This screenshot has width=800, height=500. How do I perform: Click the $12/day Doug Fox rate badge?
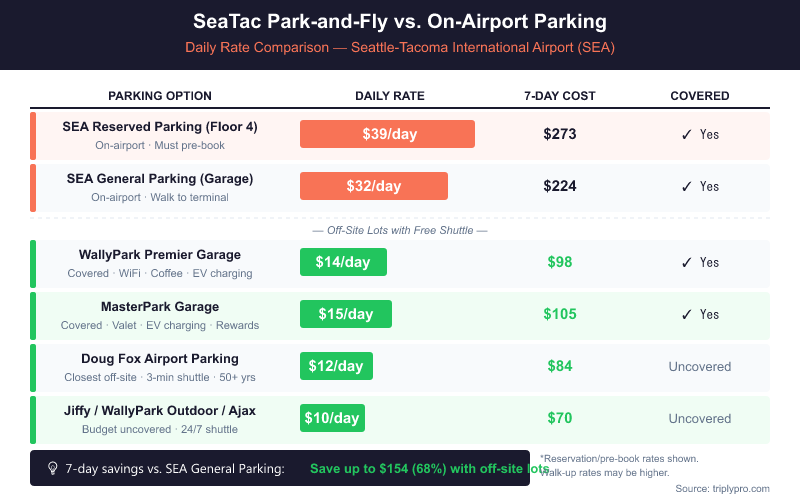pyautogui.click(x=336, y=366)
